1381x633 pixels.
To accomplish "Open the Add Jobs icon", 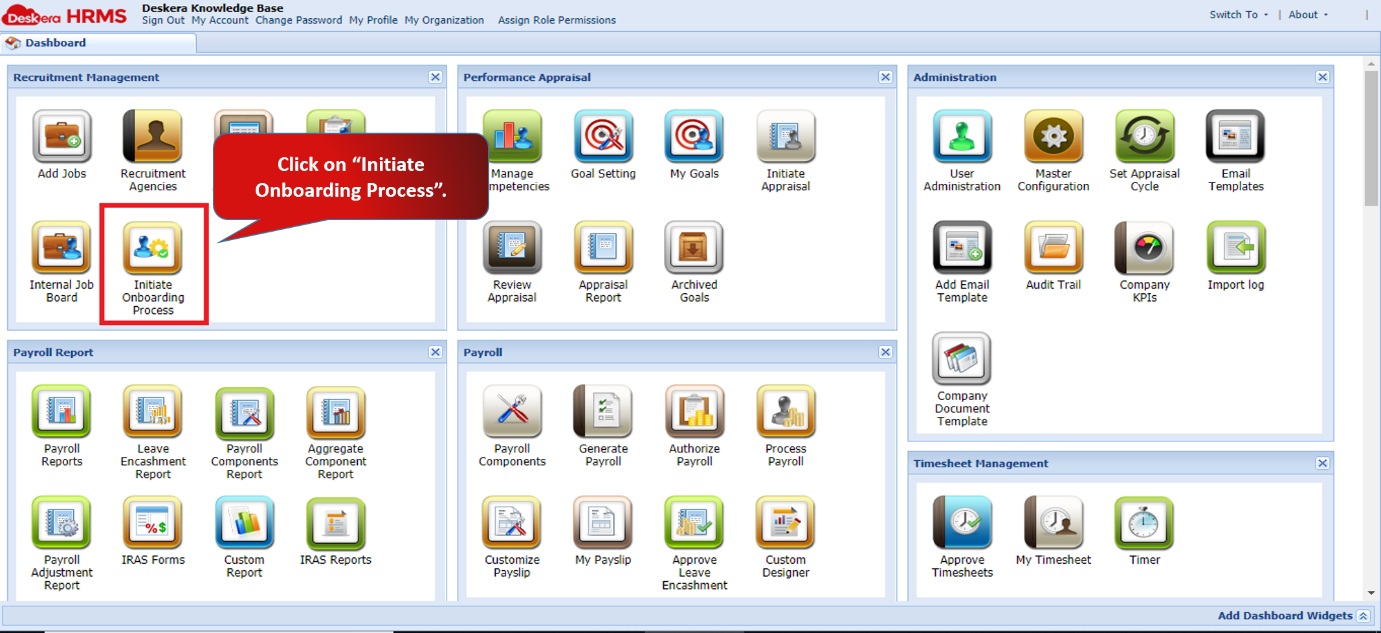I will click(x=62, y=136).
